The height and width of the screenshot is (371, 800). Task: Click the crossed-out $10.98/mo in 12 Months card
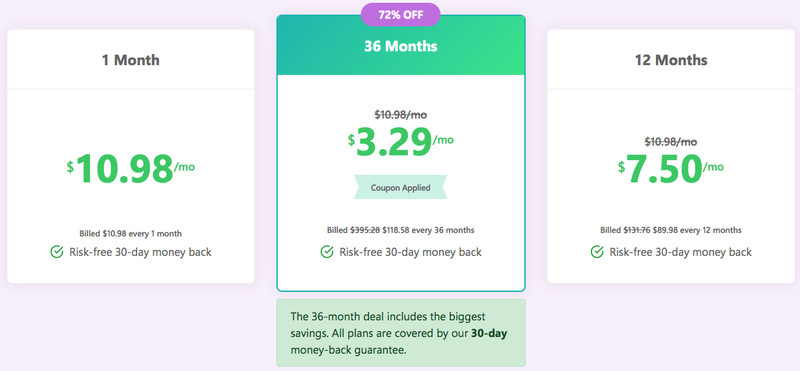[671, 141]
